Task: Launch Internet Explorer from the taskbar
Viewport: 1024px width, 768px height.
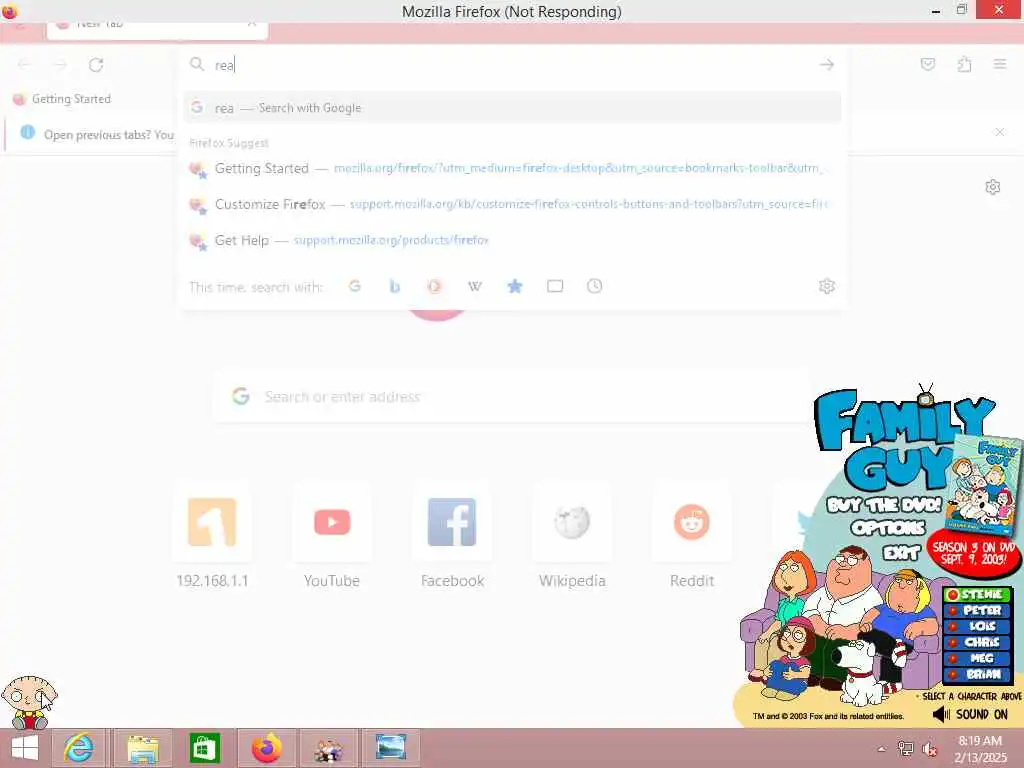Action: click(78, 748)
